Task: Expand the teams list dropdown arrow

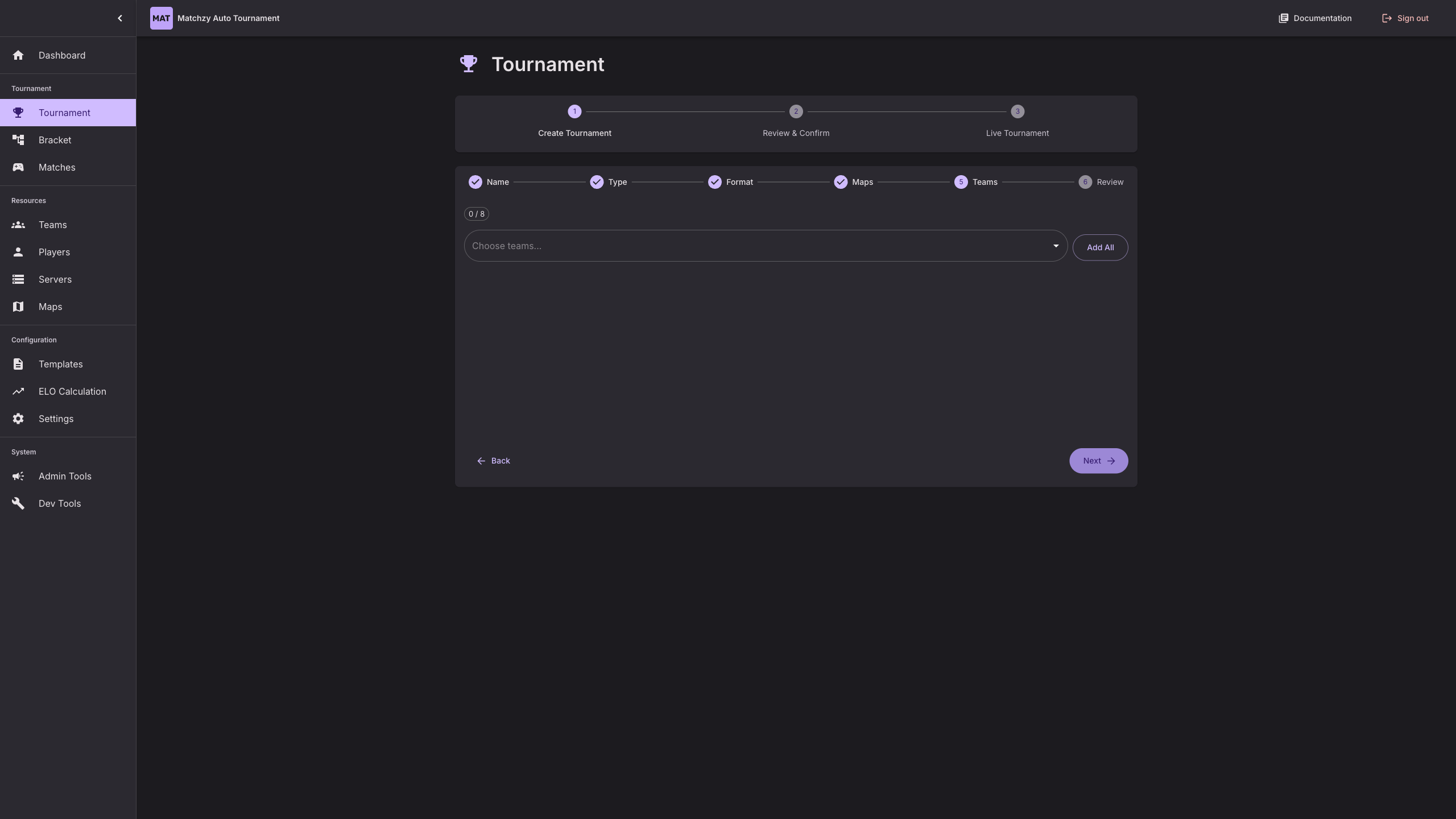Action: 1056,246
